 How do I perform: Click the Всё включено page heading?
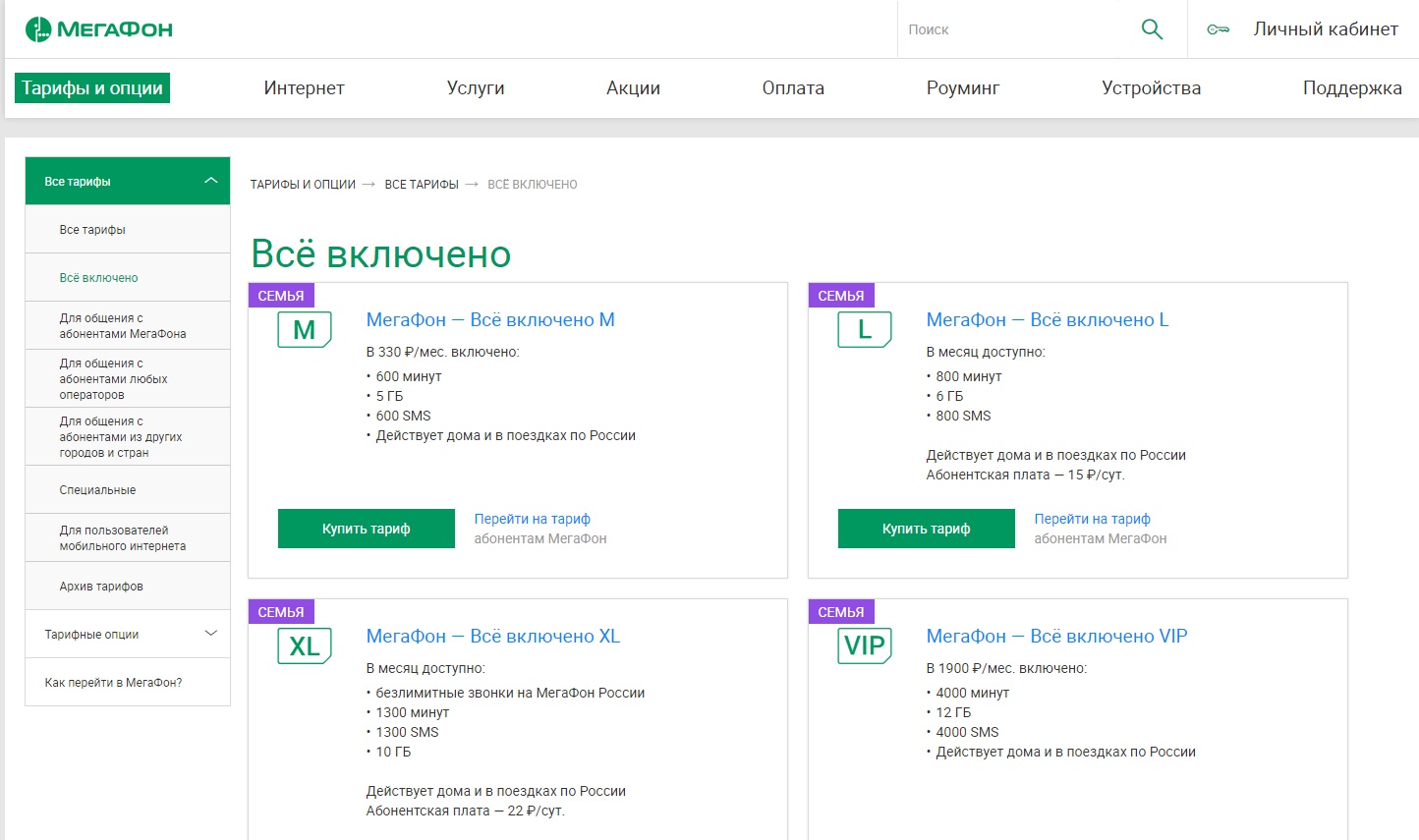pos(381,253)
